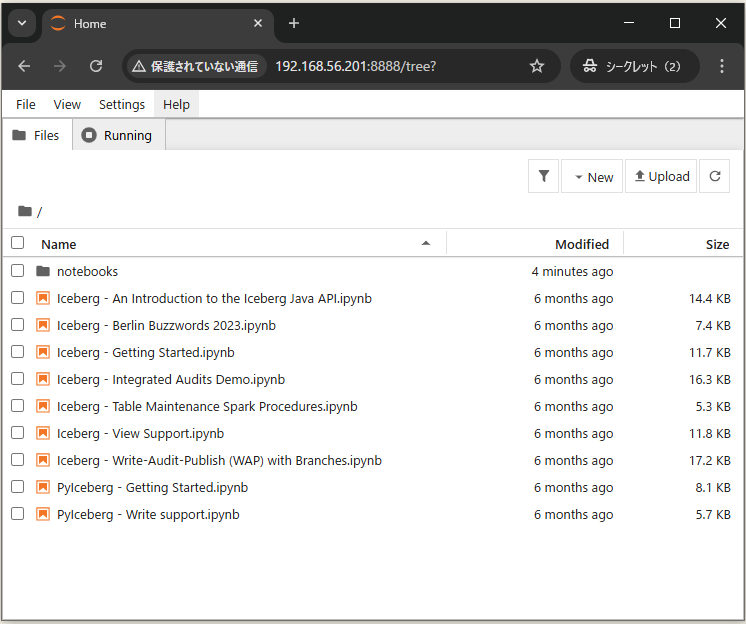Click notebook icon for Table Maintenance Spark Procedures
This screenshot has width=746, height=624.
[43, 406]
